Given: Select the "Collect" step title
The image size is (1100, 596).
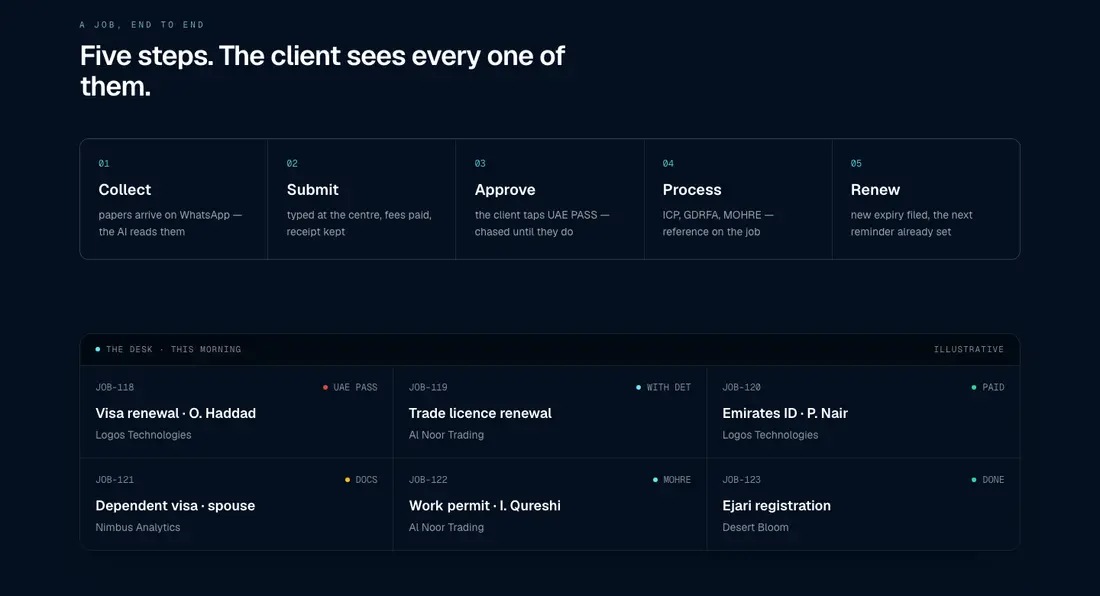Looking at the screenshot, I should pos(125,189).
